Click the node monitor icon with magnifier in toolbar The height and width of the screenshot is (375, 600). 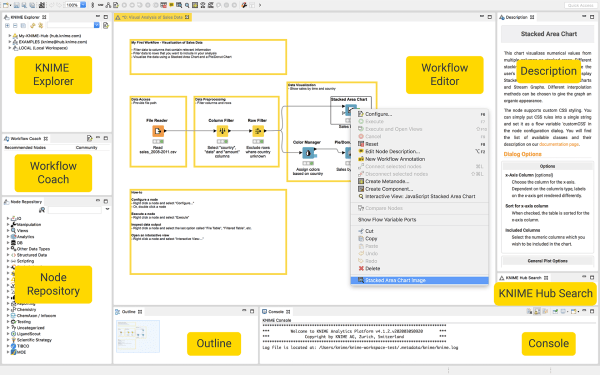point(179,5)
